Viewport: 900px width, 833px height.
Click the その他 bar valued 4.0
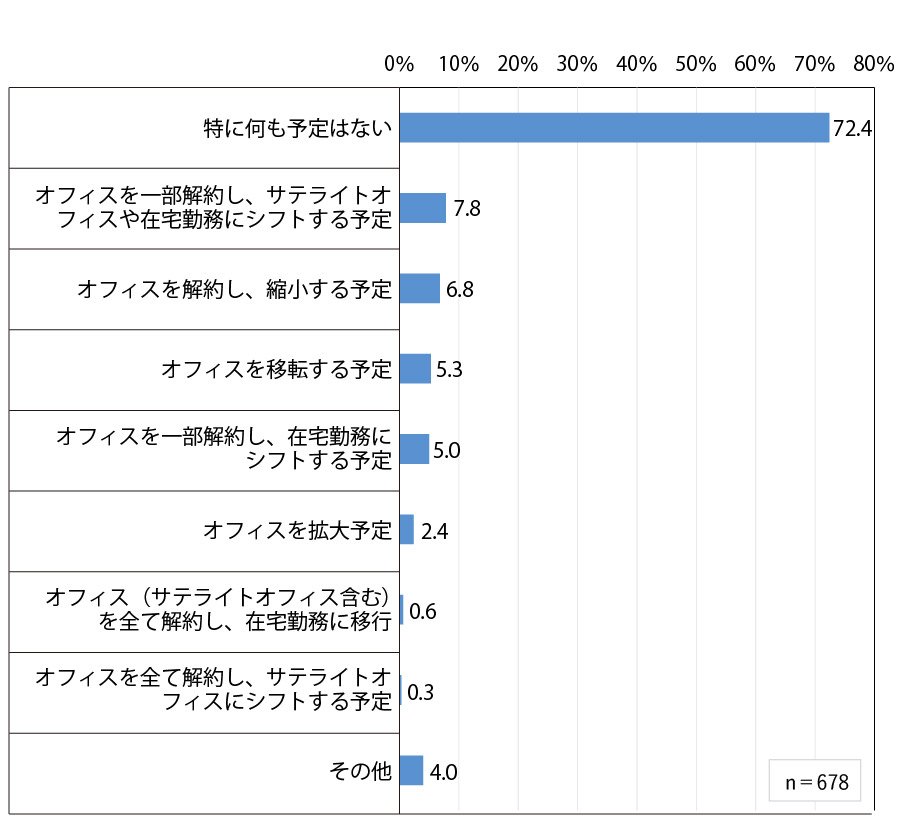pyautogui.click(x=411, y=770)
